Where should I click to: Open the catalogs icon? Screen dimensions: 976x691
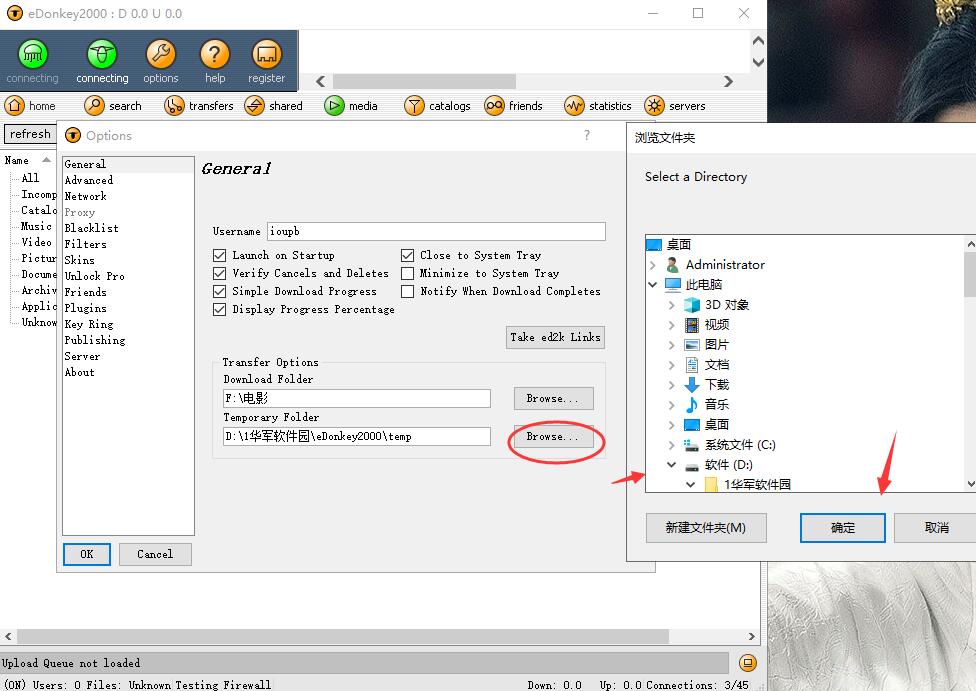click(414, 106)
